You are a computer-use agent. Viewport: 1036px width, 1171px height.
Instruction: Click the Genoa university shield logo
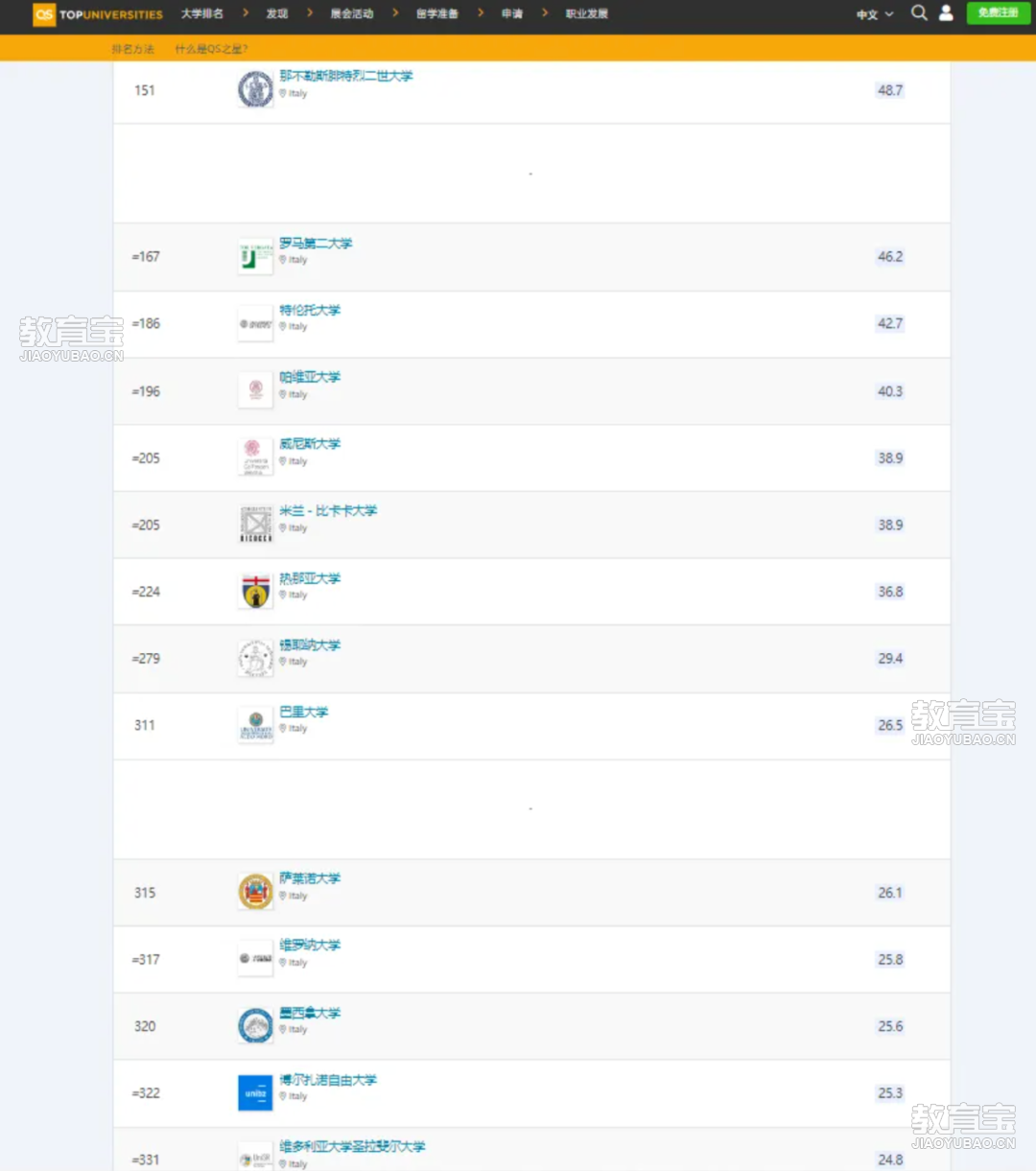pos(255,592)
